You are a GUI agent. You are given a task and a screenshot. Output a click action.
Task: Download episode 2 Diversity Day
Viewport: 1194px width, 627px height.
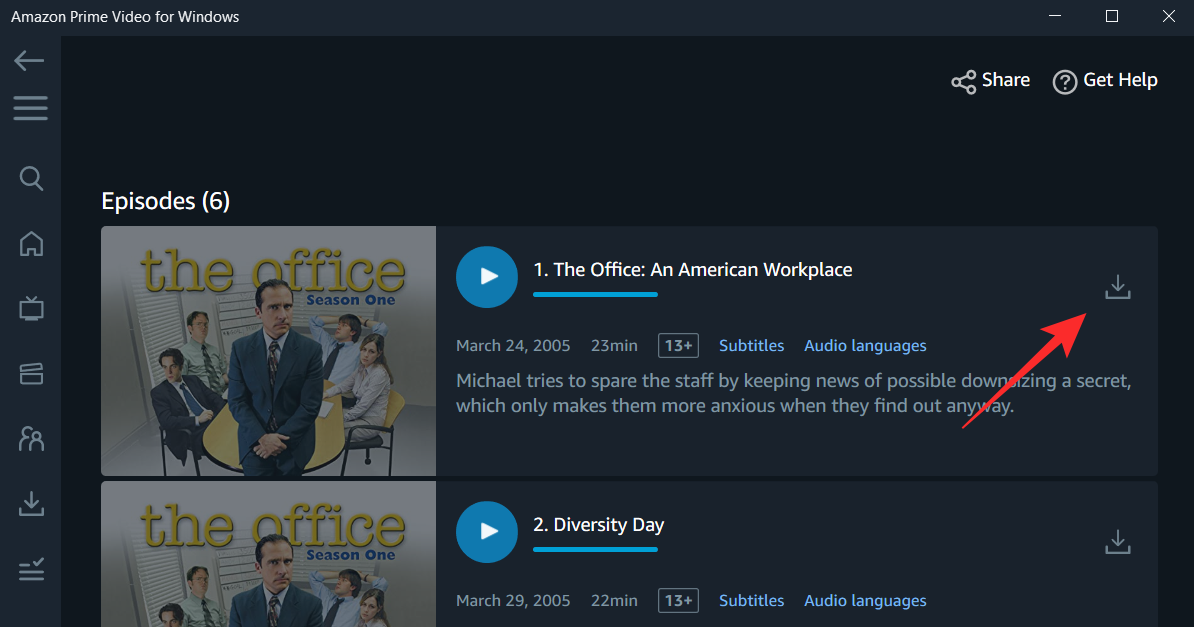point(1118,542)
